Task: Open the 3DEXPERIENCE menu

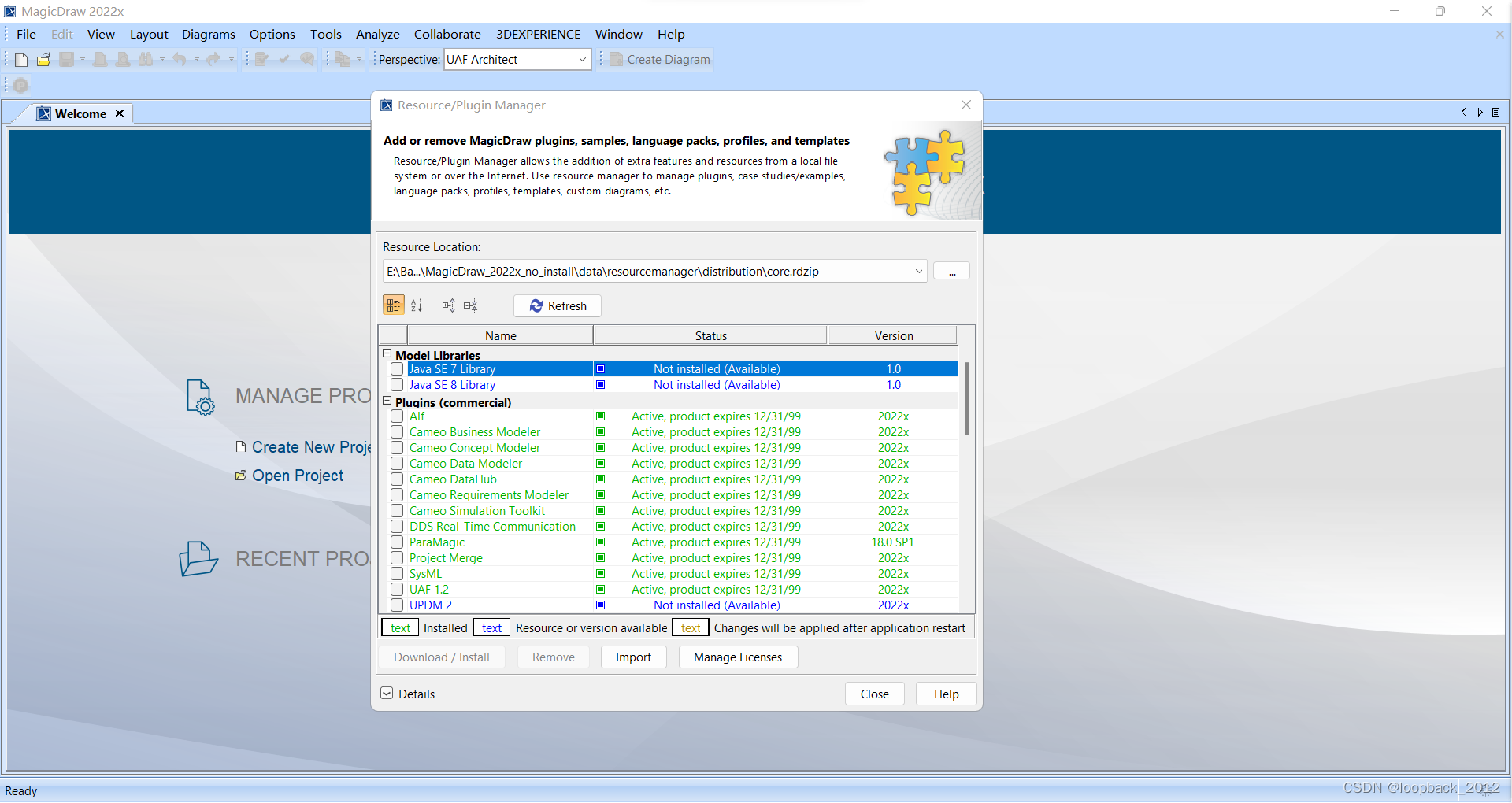Action: tap(538, 35)
